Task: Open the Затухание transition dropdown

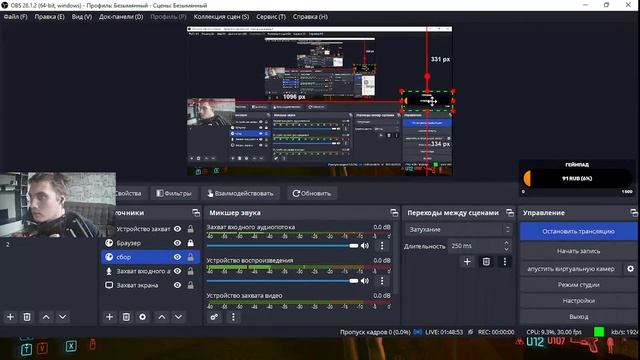Action: click(459, 229)
